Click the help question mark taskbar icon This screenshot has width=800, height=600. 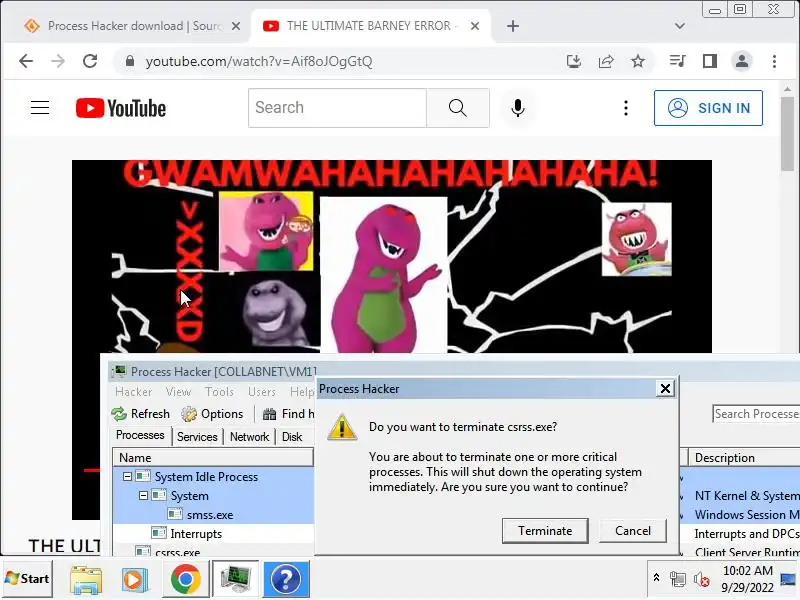286,579
